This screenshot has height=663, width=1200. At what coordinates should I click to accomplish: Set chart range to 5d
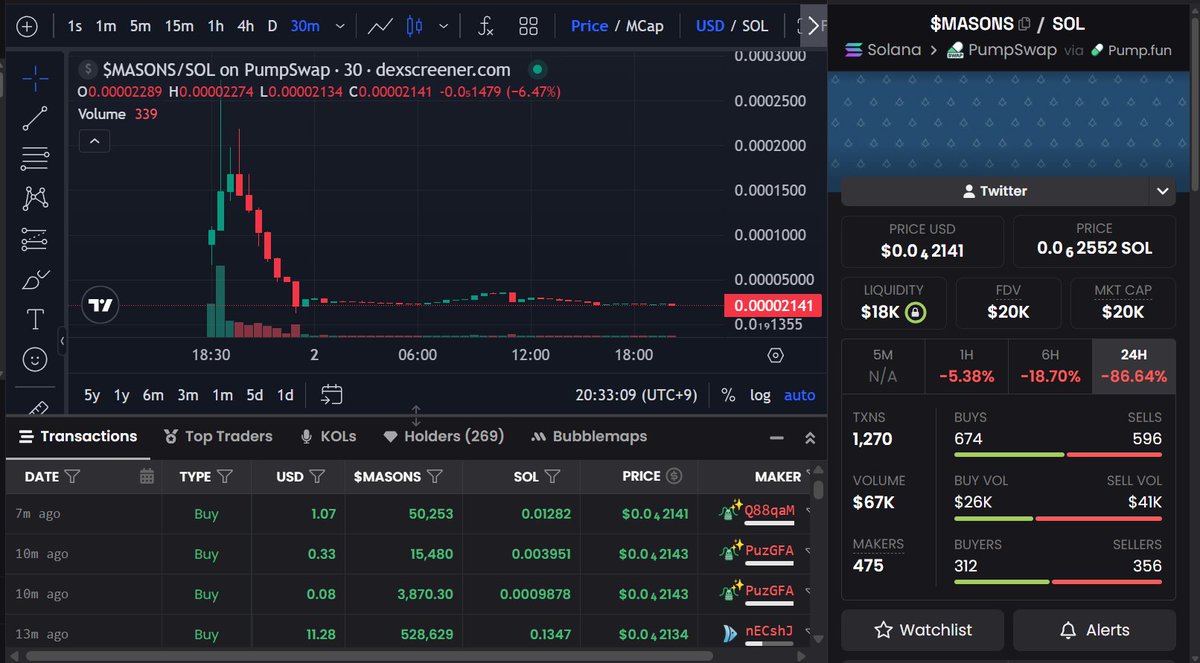(255, 395)
